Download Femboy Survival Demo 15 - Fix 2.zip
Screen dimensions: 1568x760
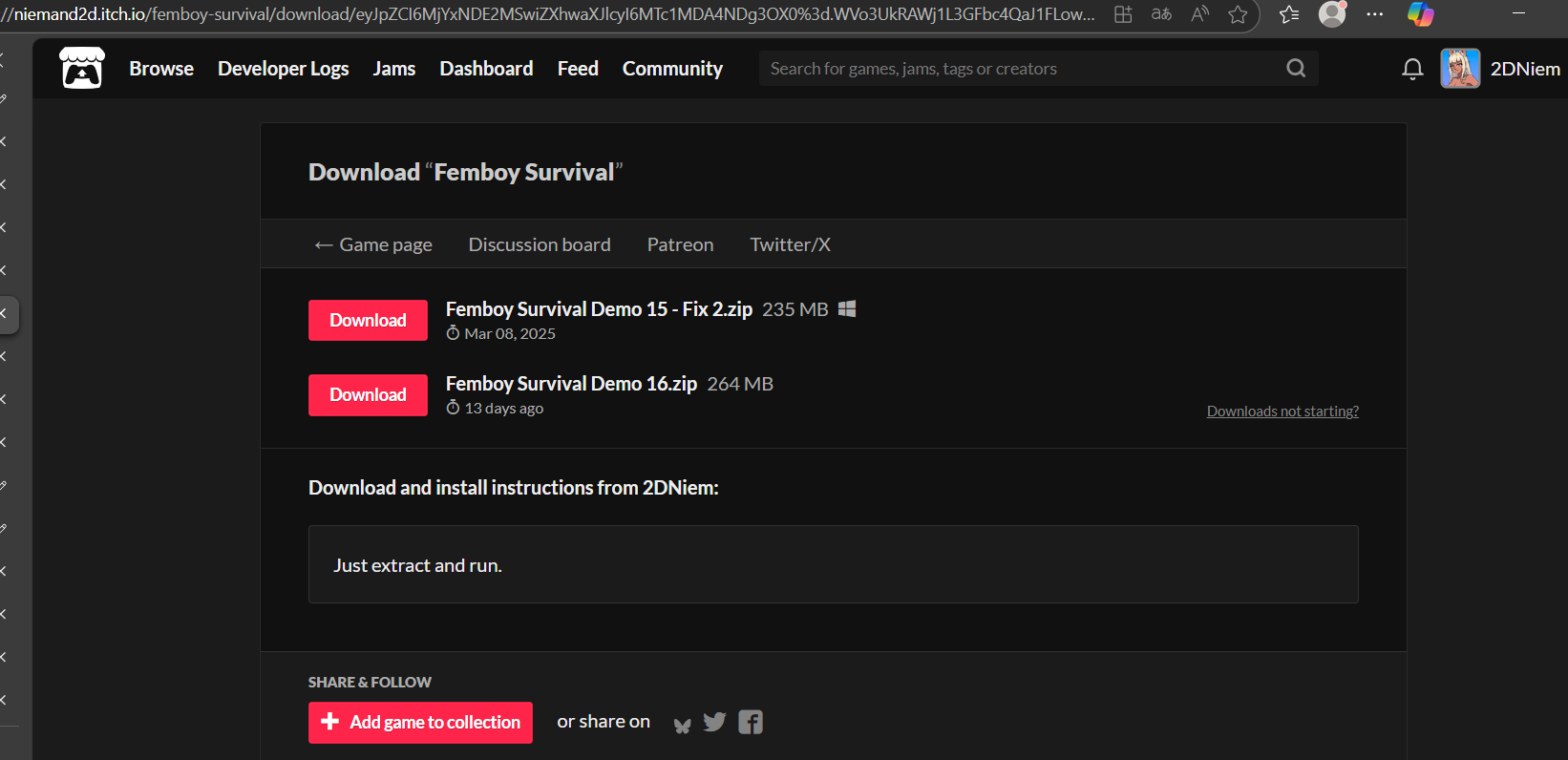point(368,320)
